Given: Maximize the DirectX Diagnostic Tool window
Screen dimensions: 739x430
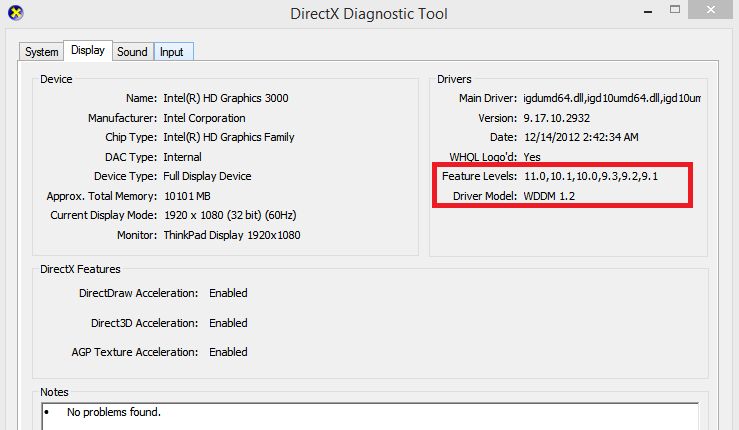Looking at the screenshot, I should click(675, 9).
